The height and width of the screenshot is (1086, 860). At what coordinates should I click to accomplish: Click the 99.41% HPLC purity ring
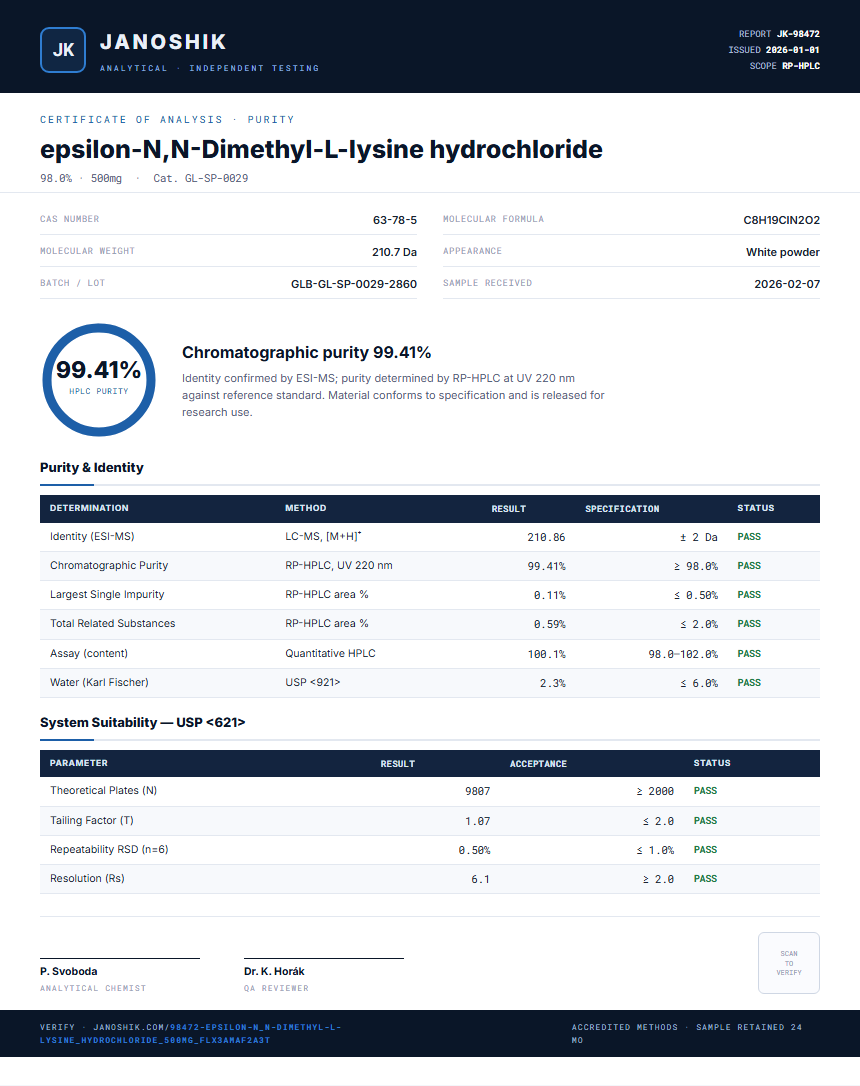99,380
